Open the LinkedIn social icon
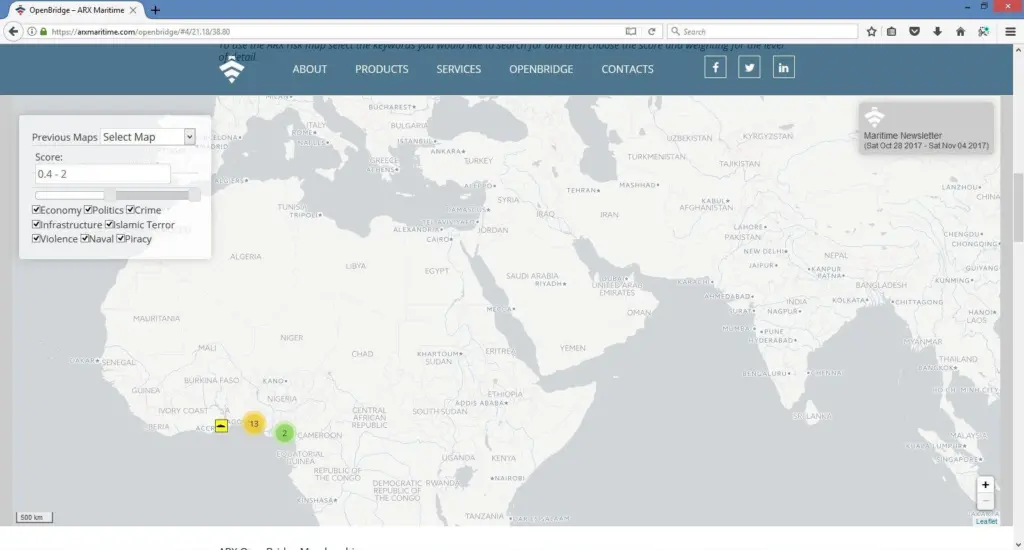 (783, 67)
